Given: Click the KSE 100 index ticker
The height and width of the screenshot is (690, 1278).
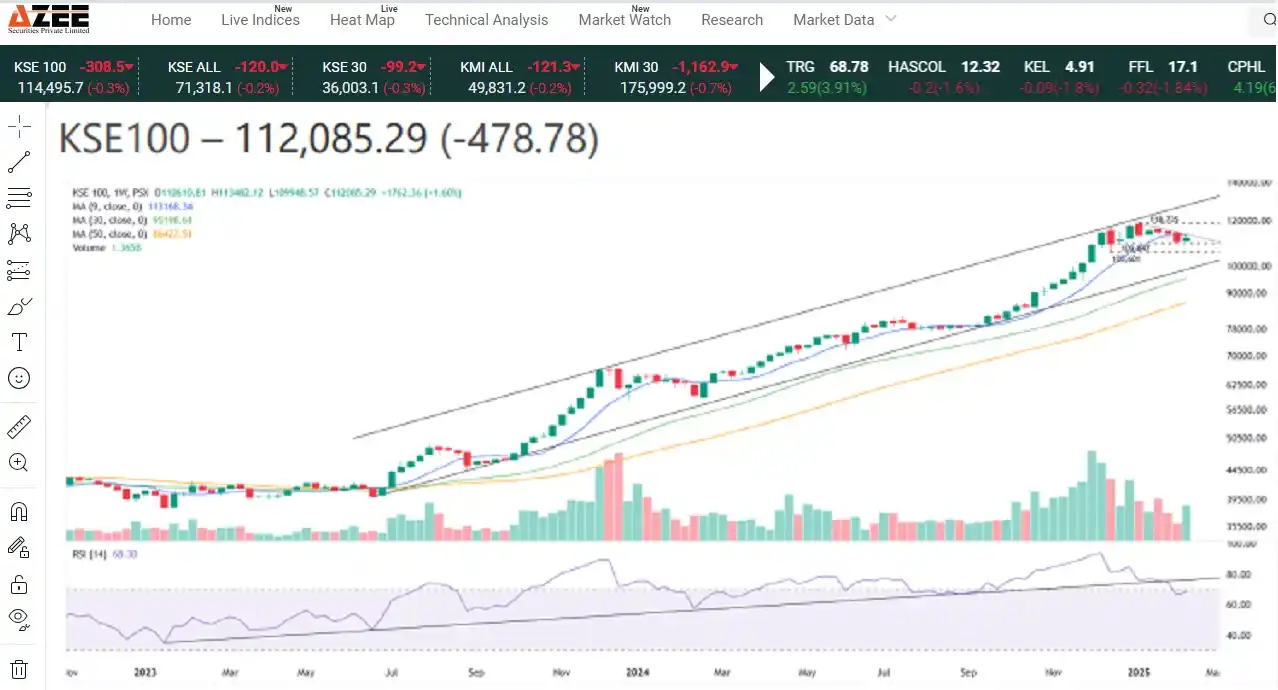Looking at the screenshot, I should point(73,77).
